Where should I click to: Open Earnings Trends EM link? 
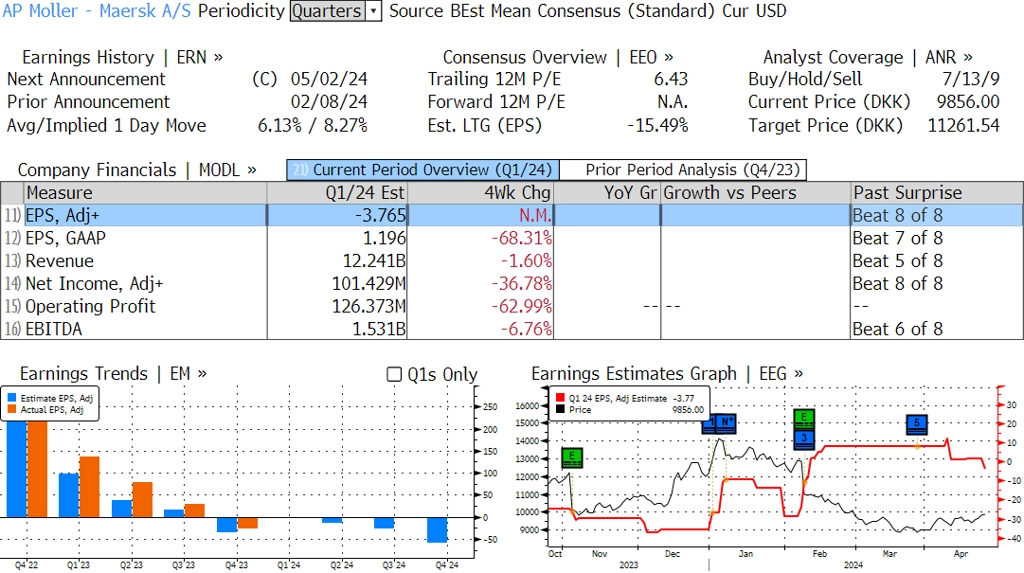(x=113, y=374)
